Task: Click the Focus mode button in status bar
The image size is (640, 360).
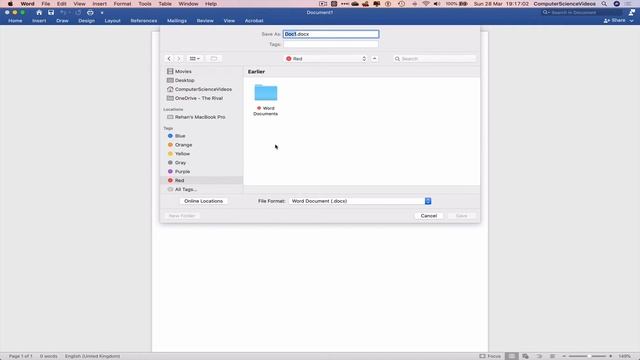Action: 490,356
